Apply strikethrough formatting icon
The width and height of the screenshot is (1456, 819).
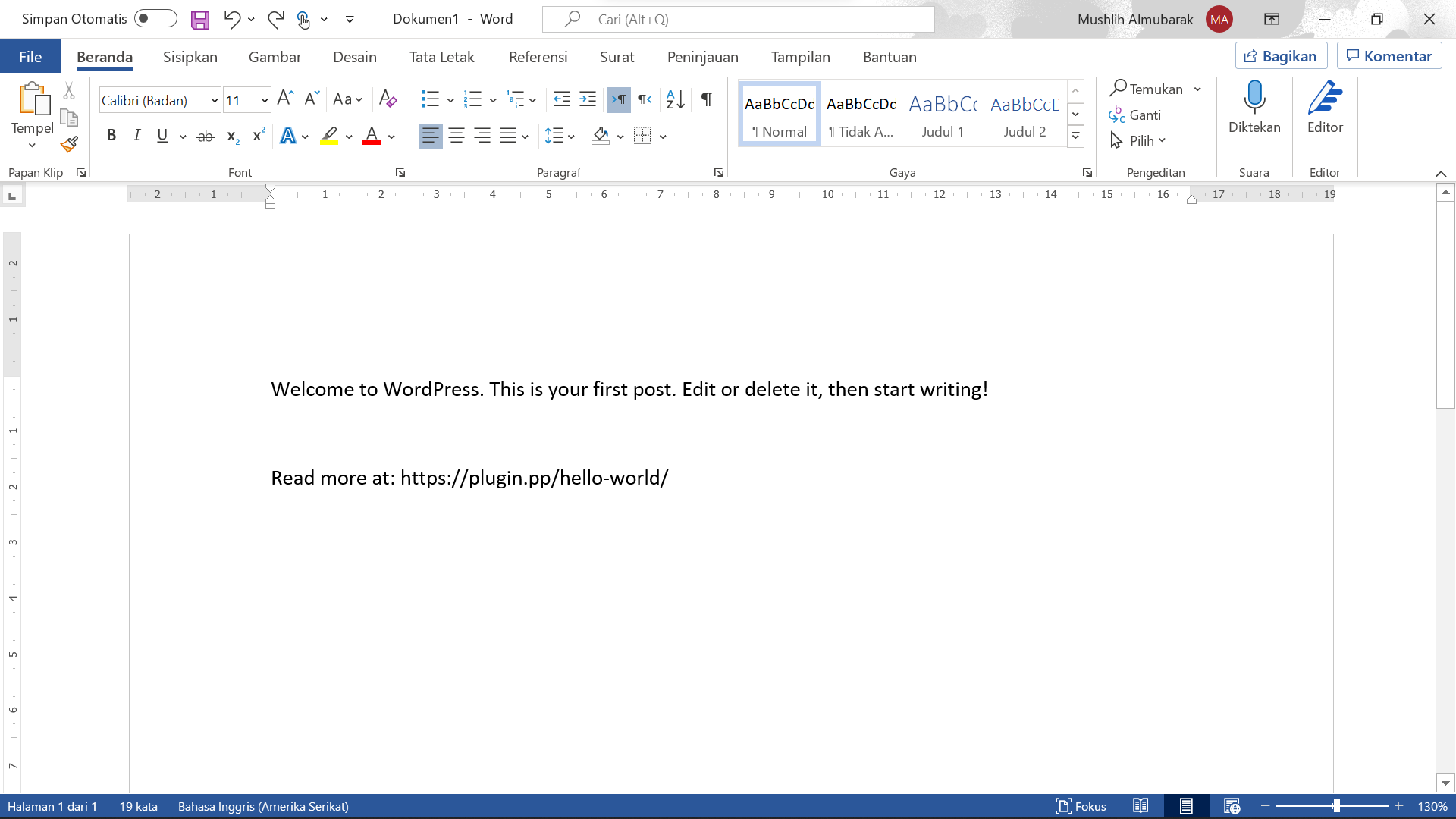(x=205, y=136)
